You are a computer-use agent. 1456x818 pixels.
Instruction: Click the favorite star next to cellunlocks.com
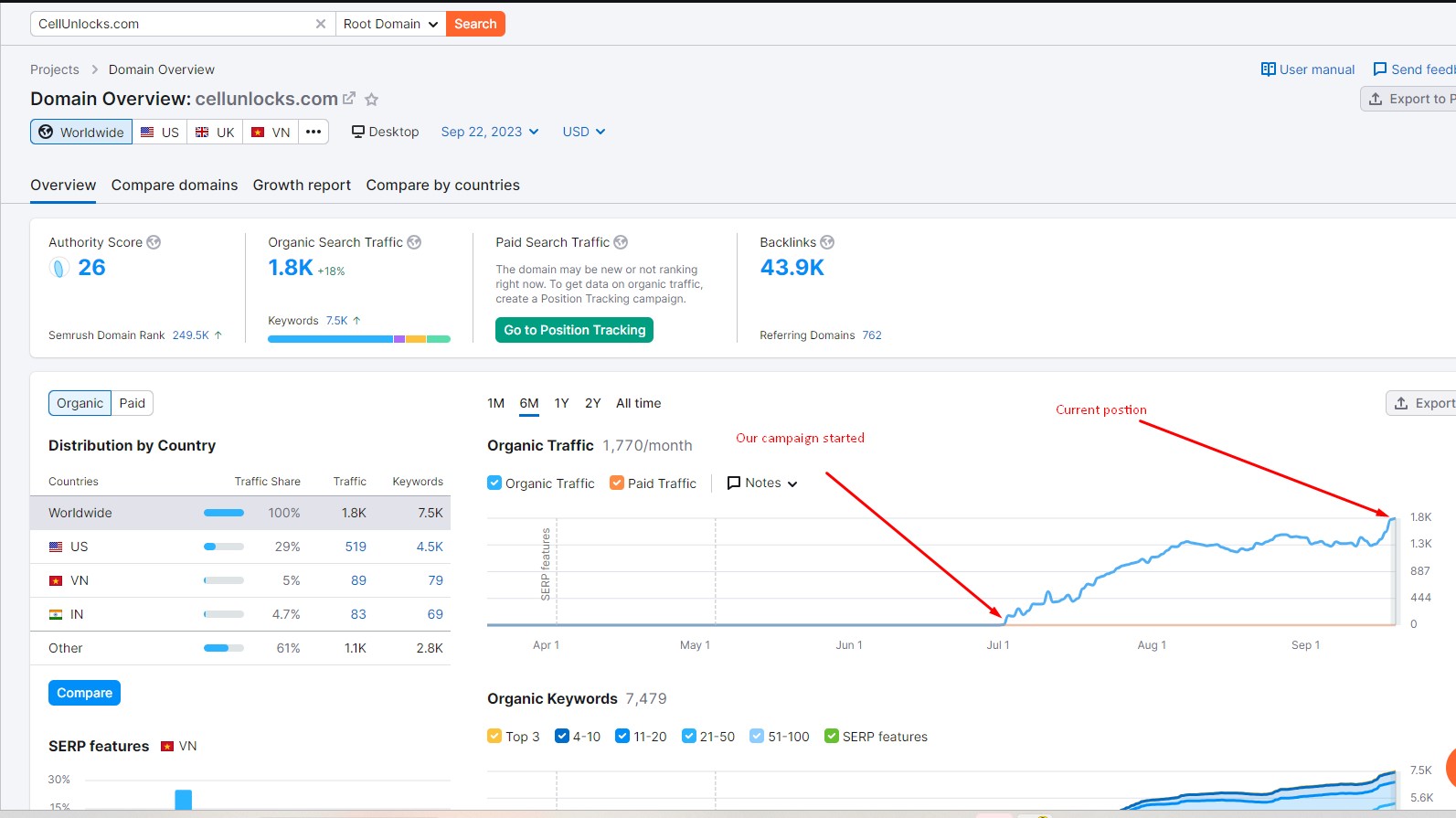pos(371,100)
